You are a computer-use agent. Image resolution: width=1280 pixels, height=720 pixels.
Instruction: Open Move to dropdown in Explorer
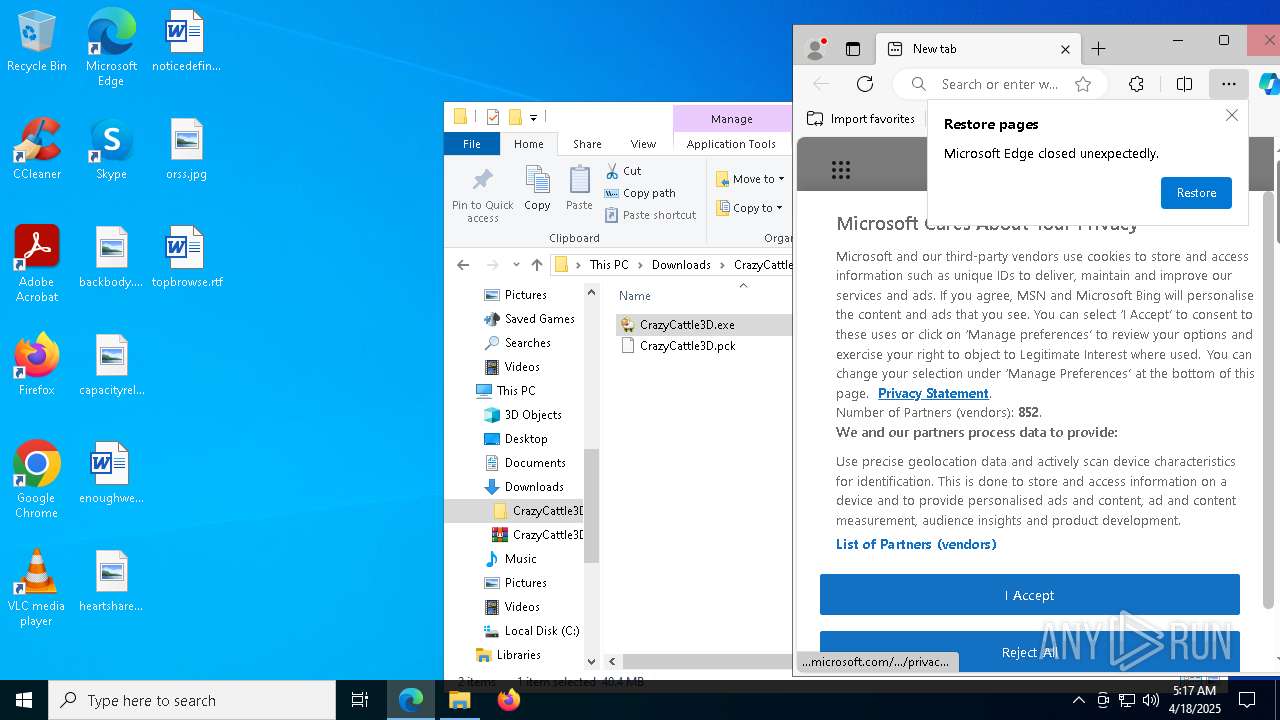pyautogui.click(x=750, y=179)
